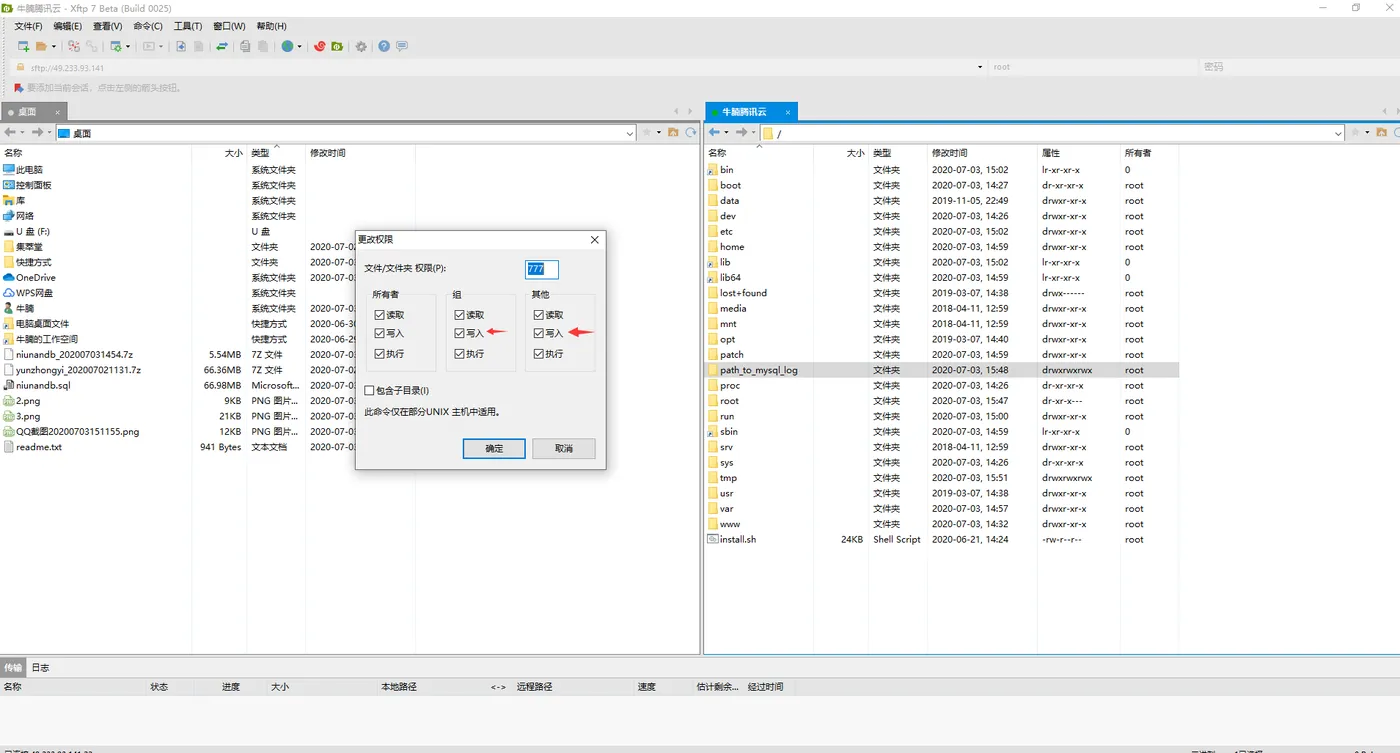Expand the remote path / dropdown
Viewport: 1400px width, 753px height.
pos(1338,133)
